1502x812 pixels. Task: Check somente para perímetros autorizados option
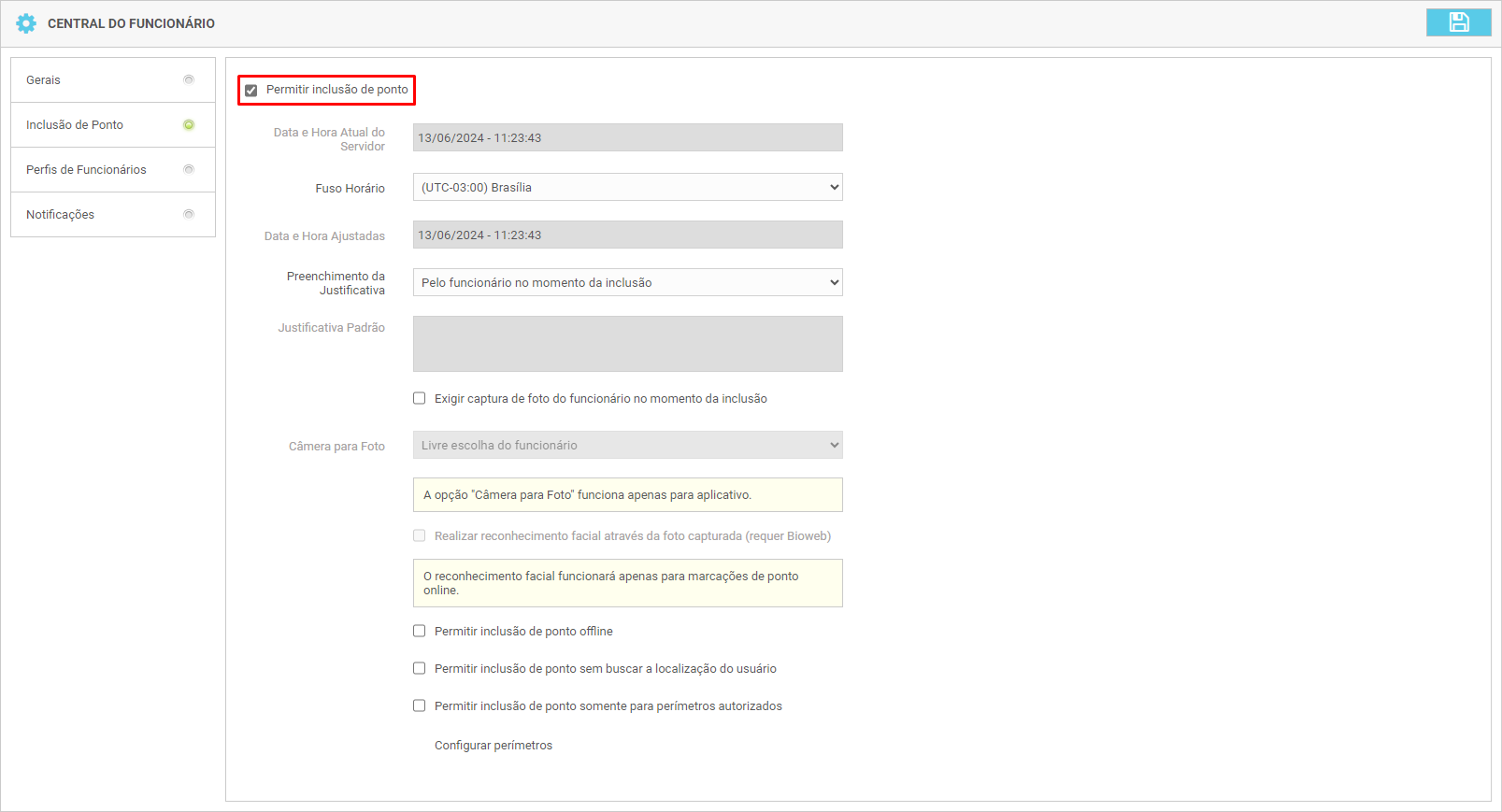tap(420, 705)
